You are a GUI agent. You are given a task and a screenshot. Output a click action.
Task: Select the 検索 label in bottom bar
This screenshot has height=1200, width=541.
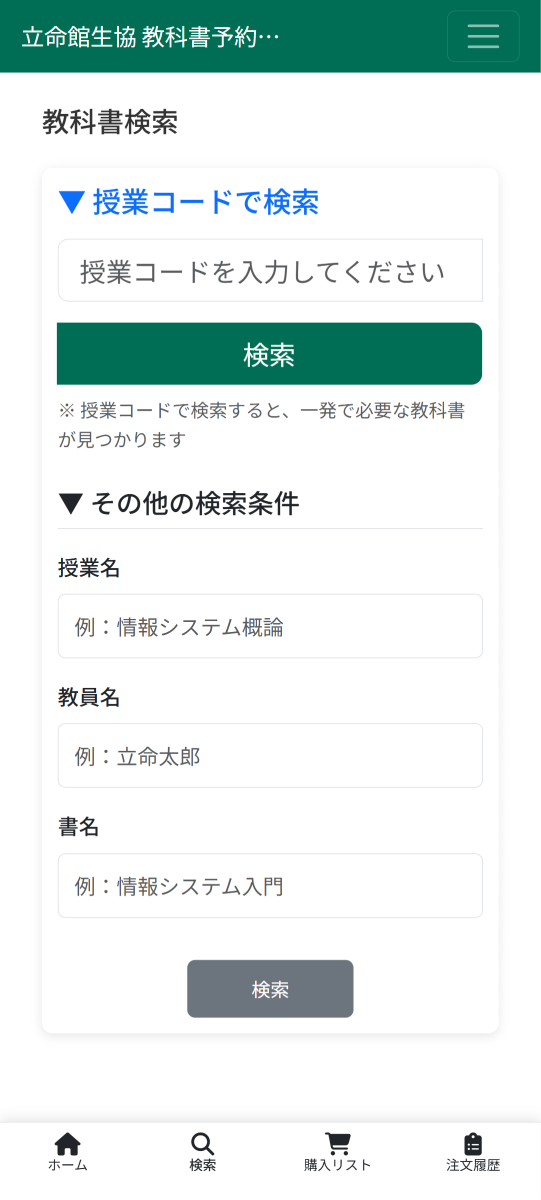click(x=203, y=1166)
